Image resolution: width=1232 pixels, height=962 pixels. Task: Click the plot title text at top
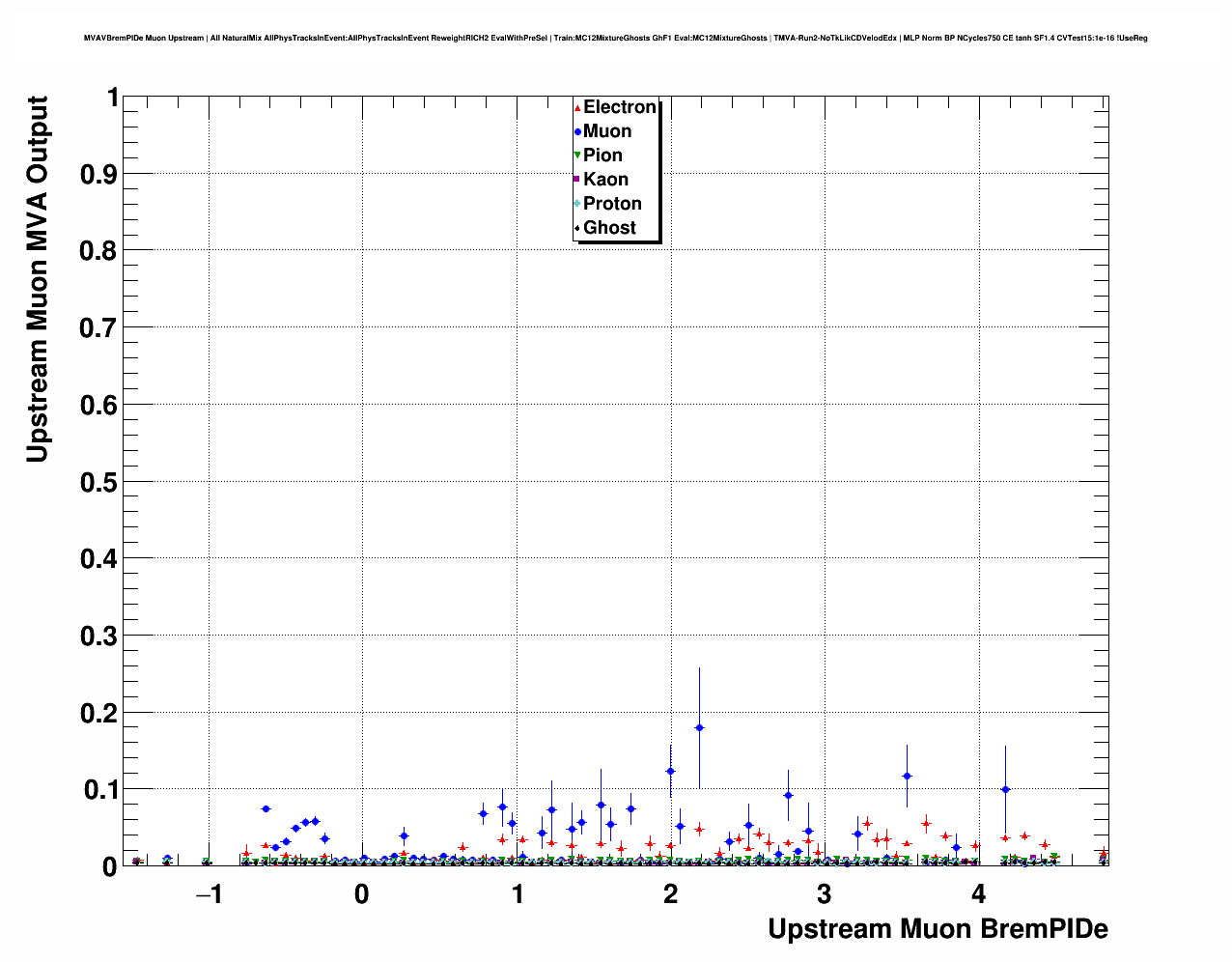point(615,39)
